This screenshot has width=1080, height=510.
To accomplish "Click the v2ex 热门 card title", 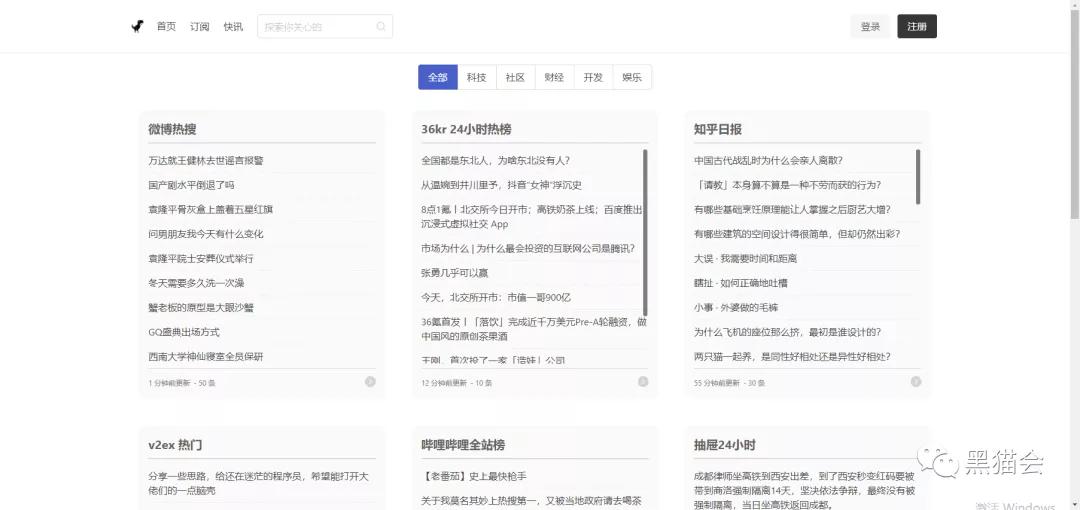I will [x=175, y=445].
